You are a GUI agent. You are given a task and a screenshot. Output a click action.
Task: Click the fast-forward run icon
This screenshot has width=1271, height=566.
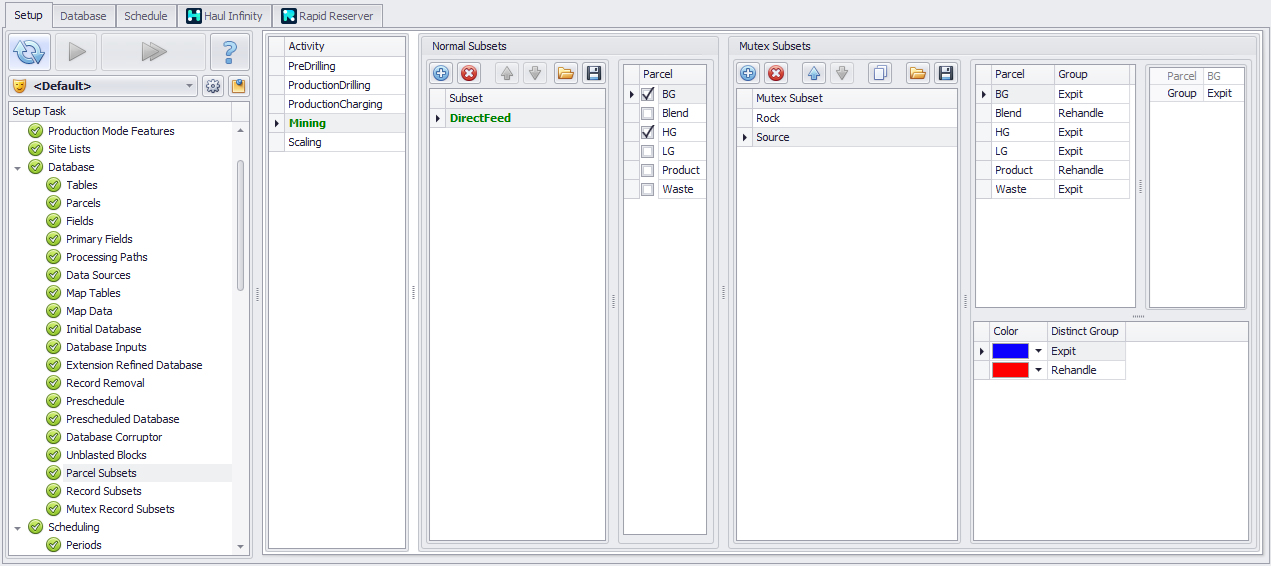click(153, 52)
